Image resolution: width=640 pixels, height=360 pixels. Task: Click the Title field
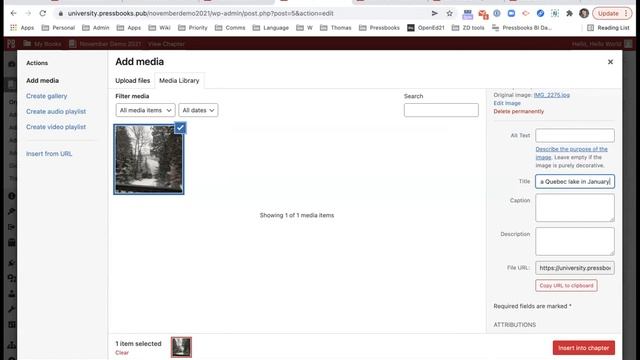575,182
